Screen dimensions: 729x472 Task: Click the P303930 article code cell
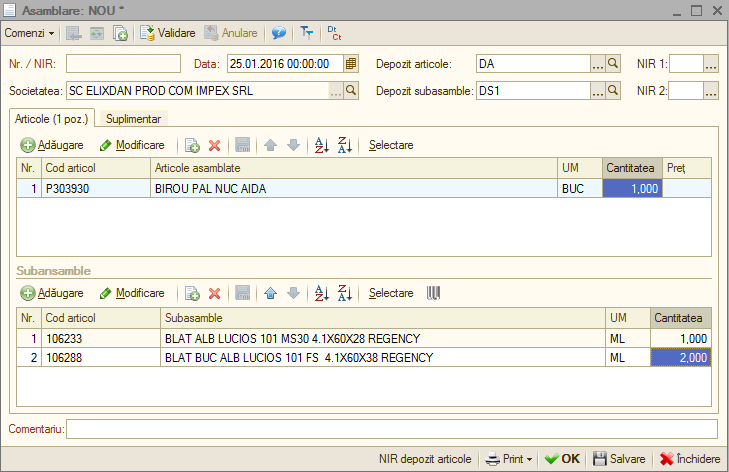pyautogui.click(x=96, y=188)
